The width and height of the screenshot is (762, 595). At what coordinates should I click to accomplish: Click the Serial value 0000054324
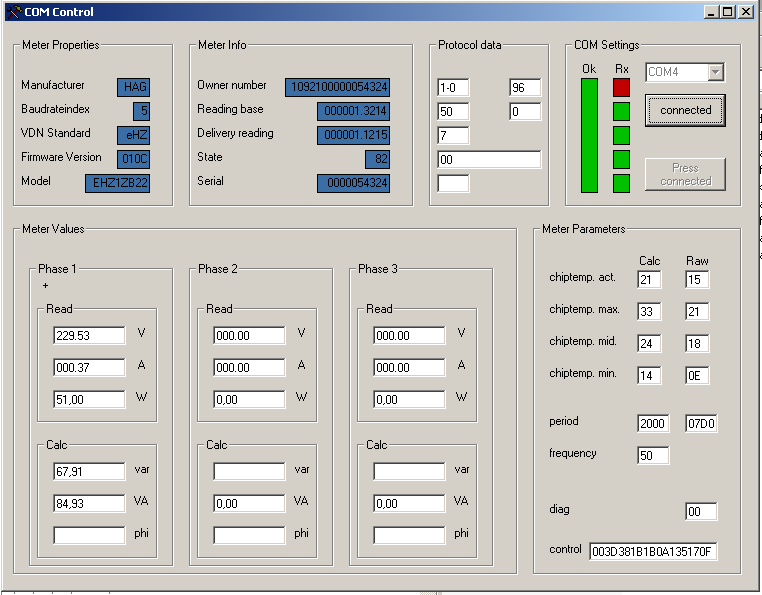(x=353, y=183)
